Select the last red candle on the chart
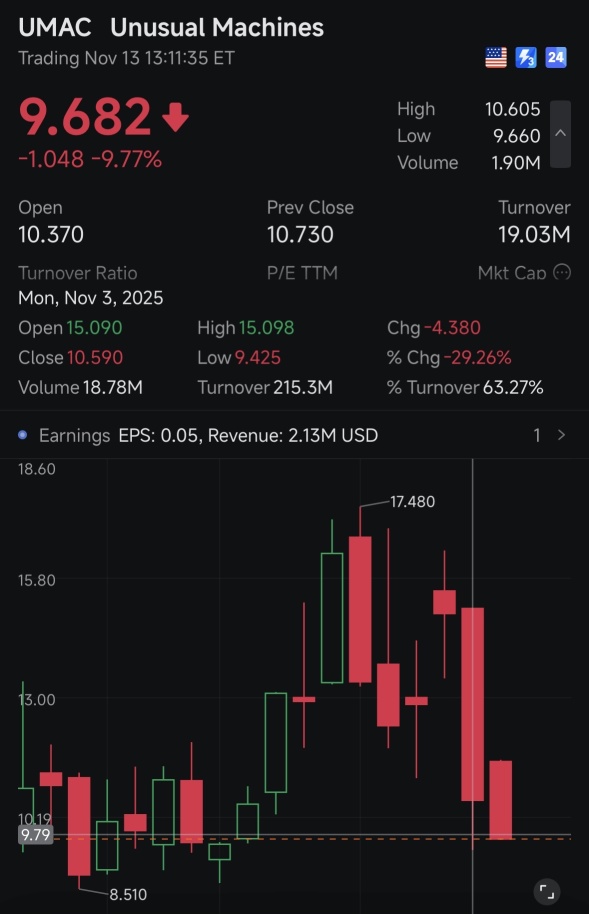The image size is (589, 914). pos(500,800)
